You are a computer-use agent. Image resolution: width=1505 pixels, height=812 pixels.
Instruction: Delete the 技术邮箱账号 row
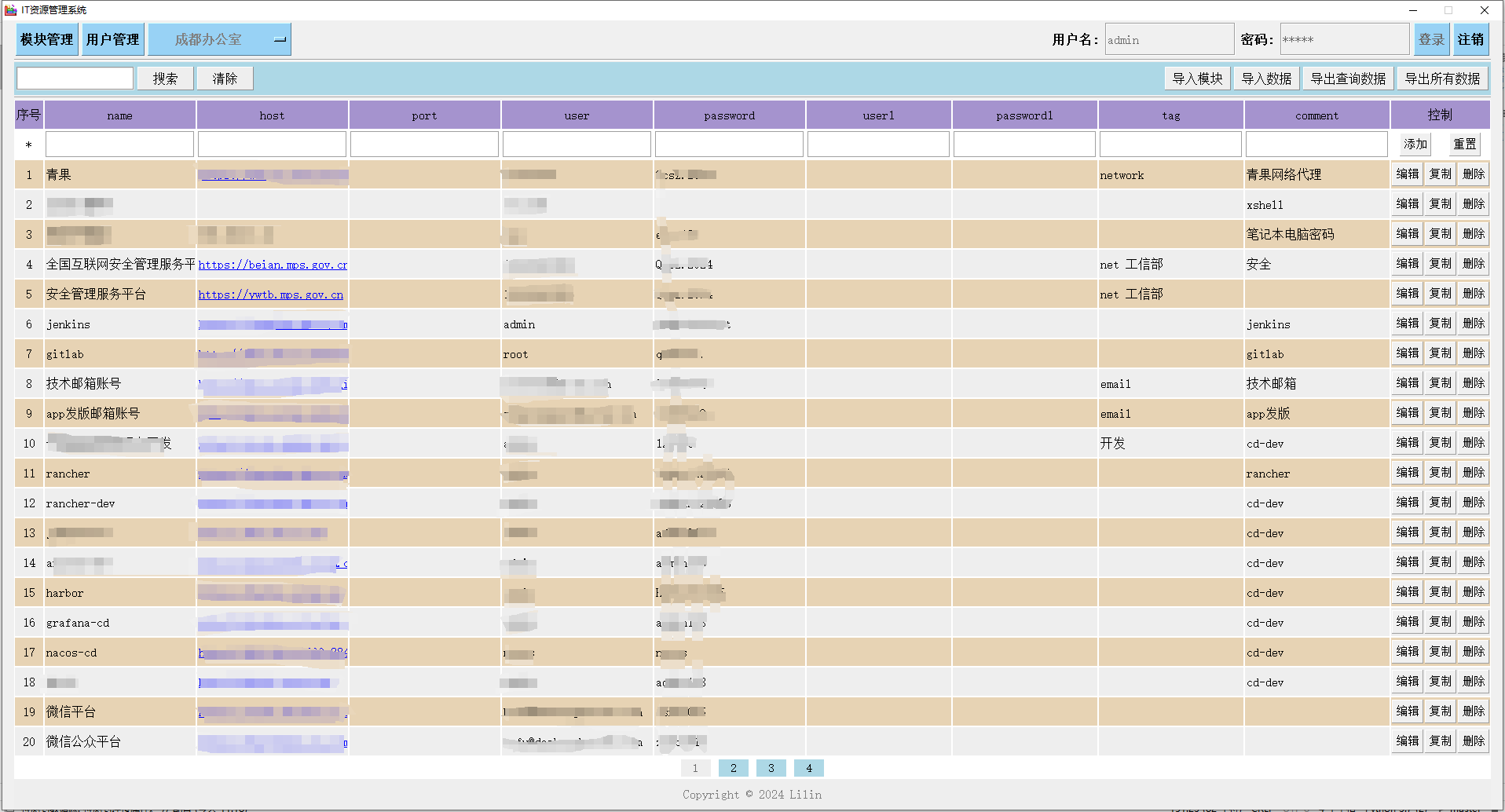(x=1474, y=383)
